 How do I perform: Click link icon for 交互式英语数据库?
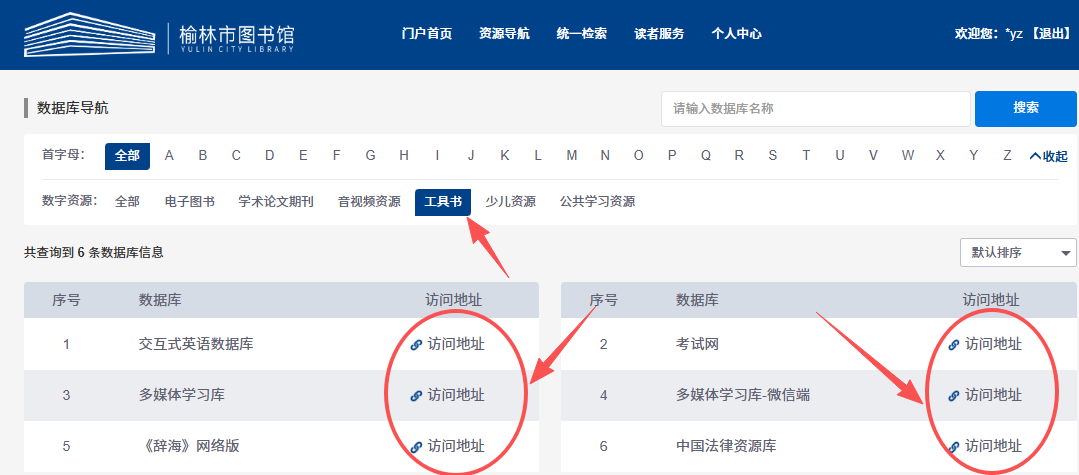pyautogui.click(x=416, y=345)
